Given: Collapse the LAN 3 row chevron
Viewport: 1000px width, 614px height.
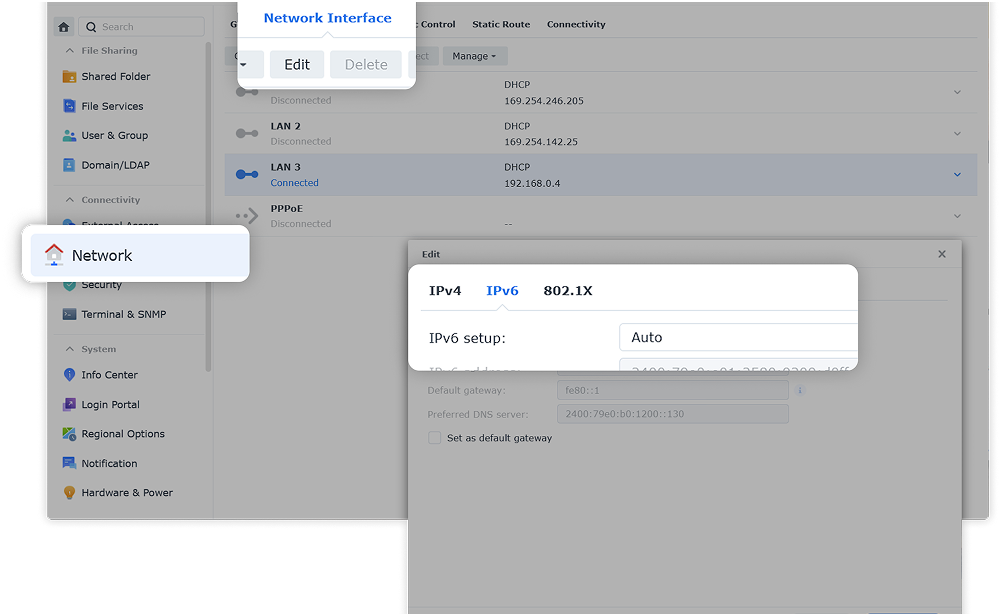Looking at the screenshot, I should (957, 175).
